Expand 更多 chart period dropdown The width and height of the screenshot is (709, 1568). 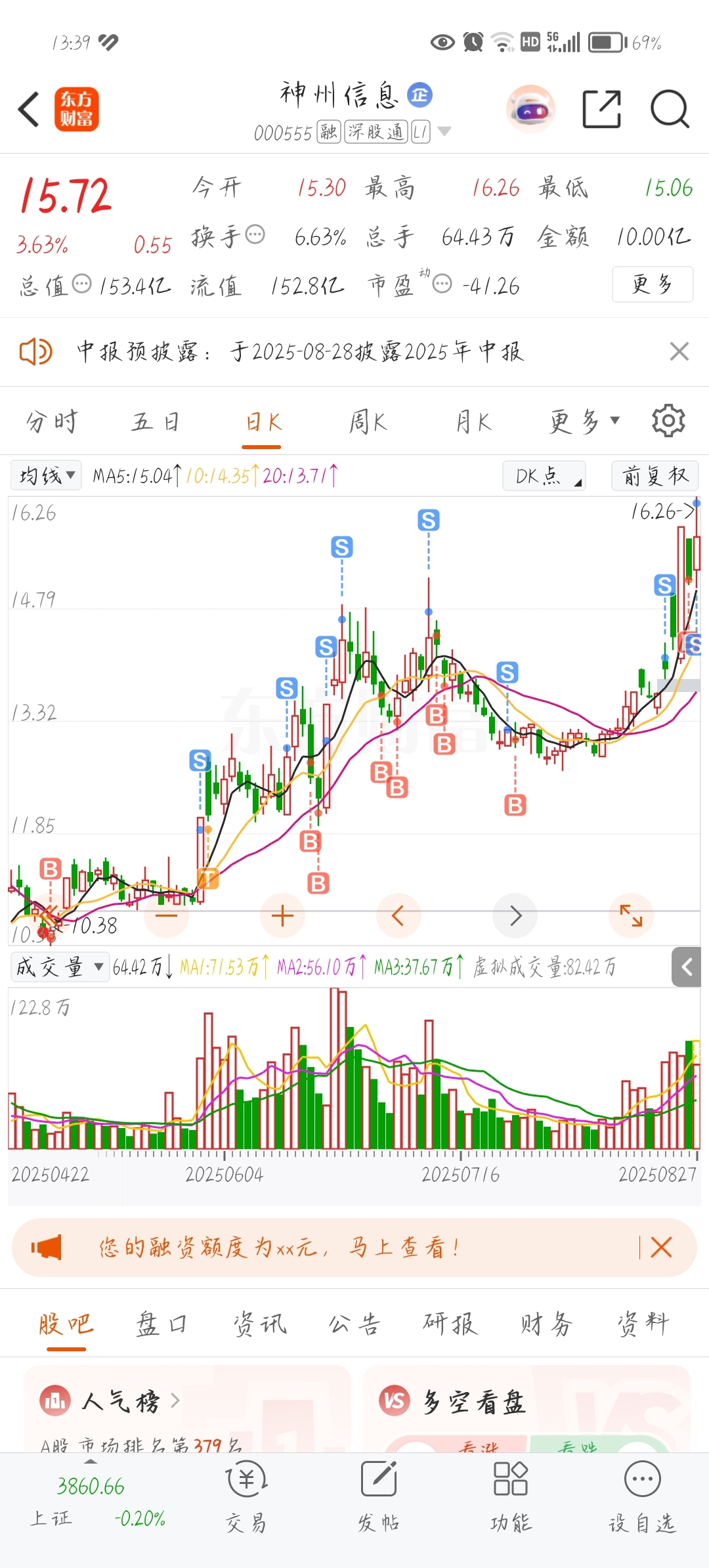(585, 421)
